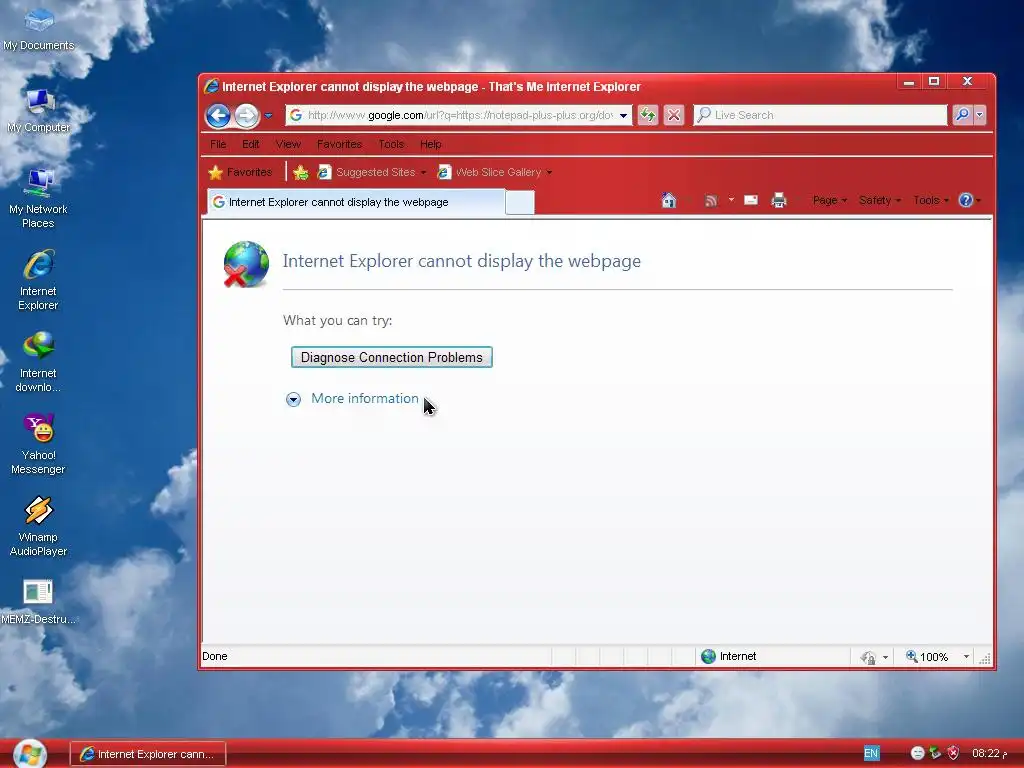The image size is (1024, 768).
Task: Open a new tab with the blank tab button
Action: tap(520, 202)
